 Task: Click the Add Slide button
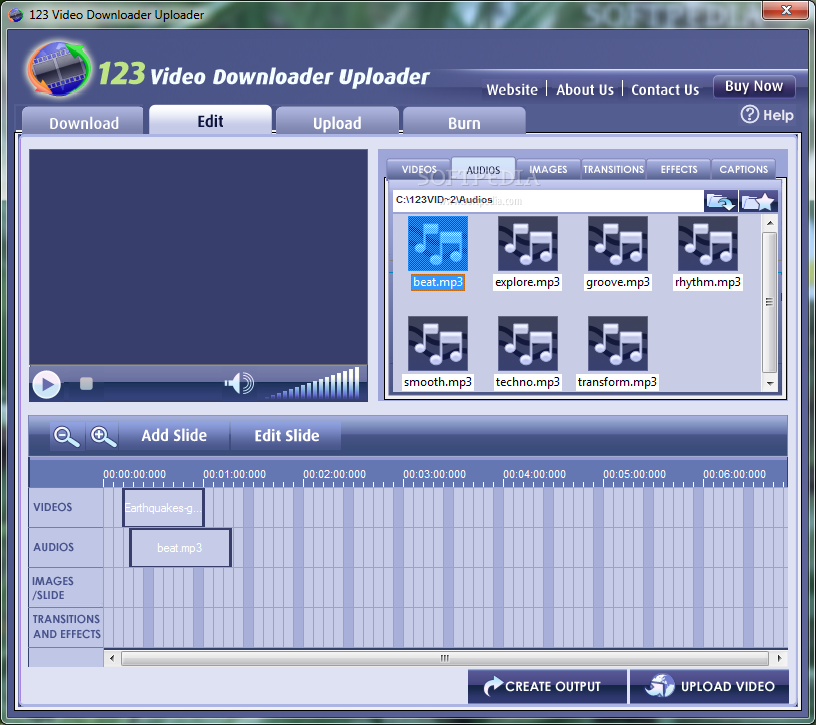pos(174,436)
